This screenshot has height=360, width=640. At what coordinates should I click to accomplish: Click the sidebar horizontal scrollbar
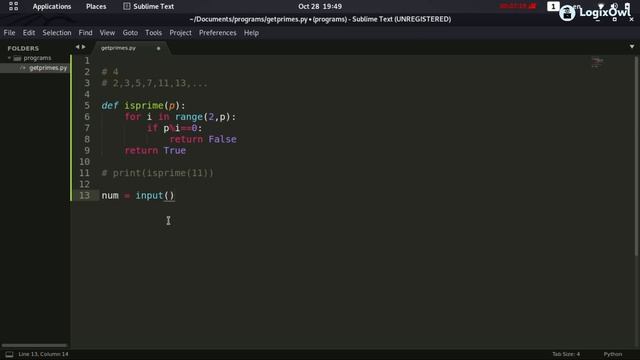tap(34, 345)
